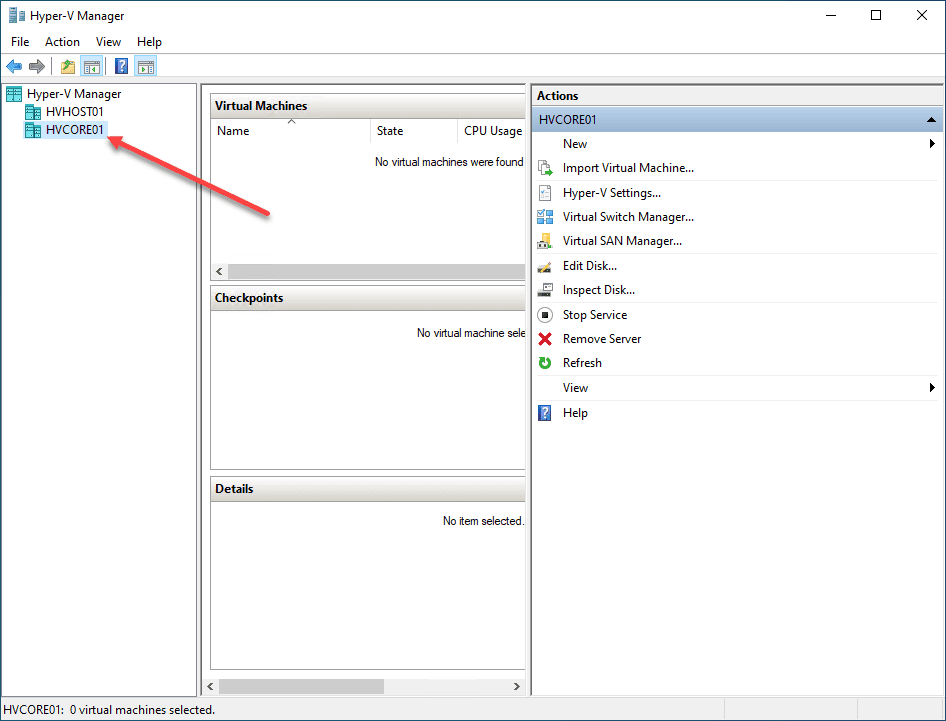Screen dimensions: 946x721
Task: Click the Hyper-V Settings icon
Action: click(545, 193)
